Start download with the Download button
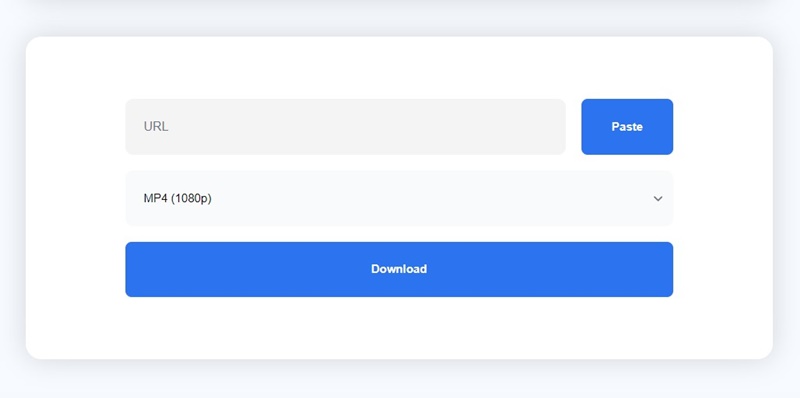The image size is (800, 398). point(399,269)
